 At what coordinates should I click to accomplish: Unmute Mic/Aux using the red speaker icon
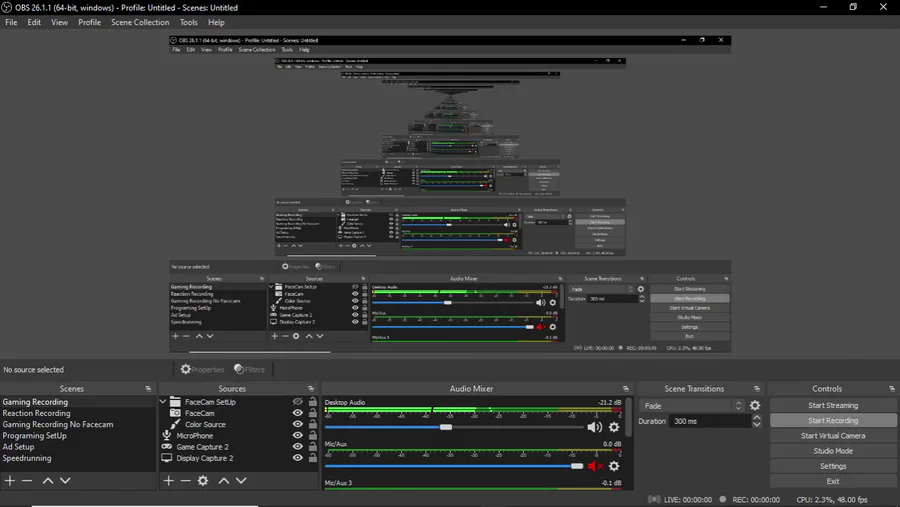point(595,466)
